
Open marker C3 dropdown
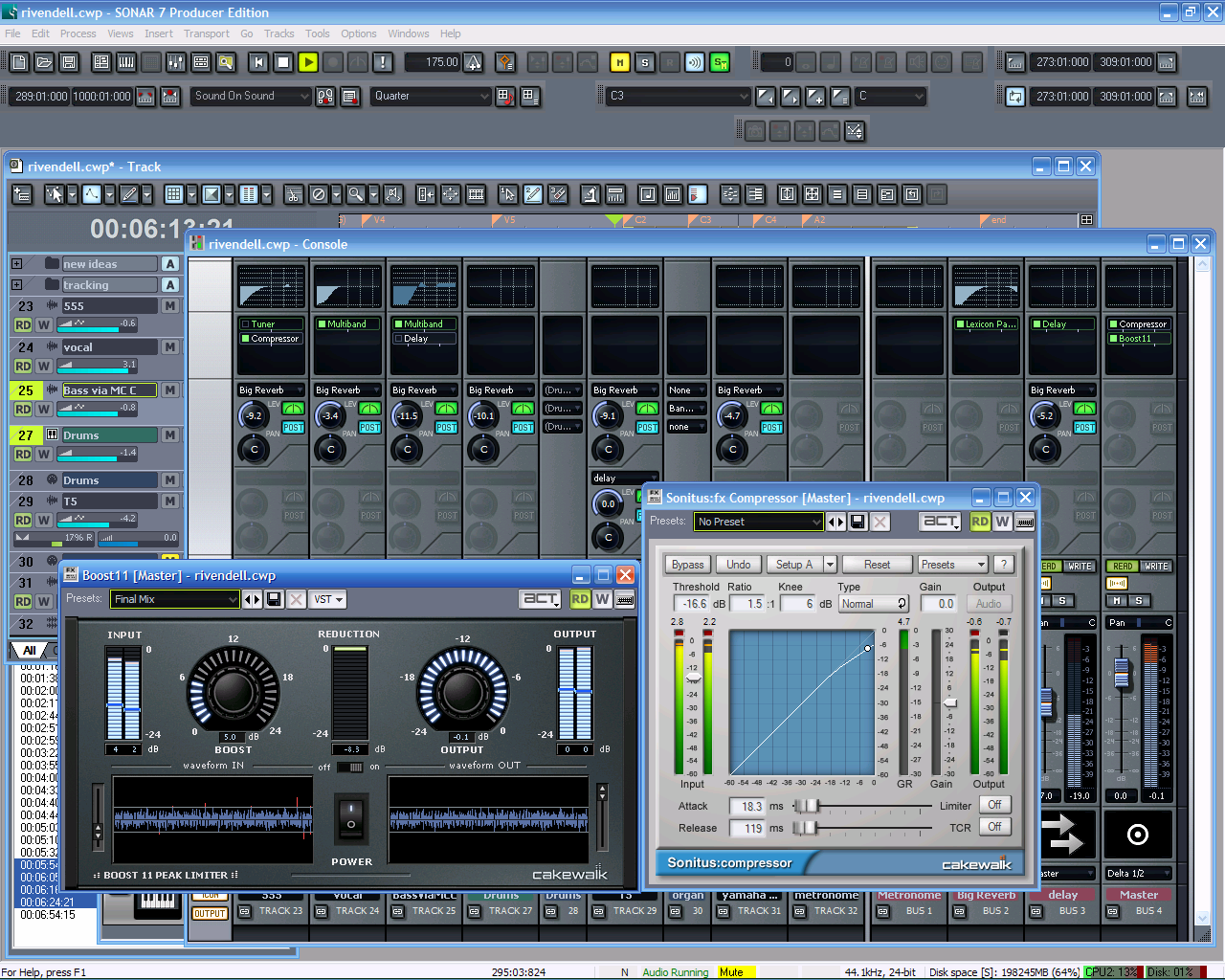point(679,96)
